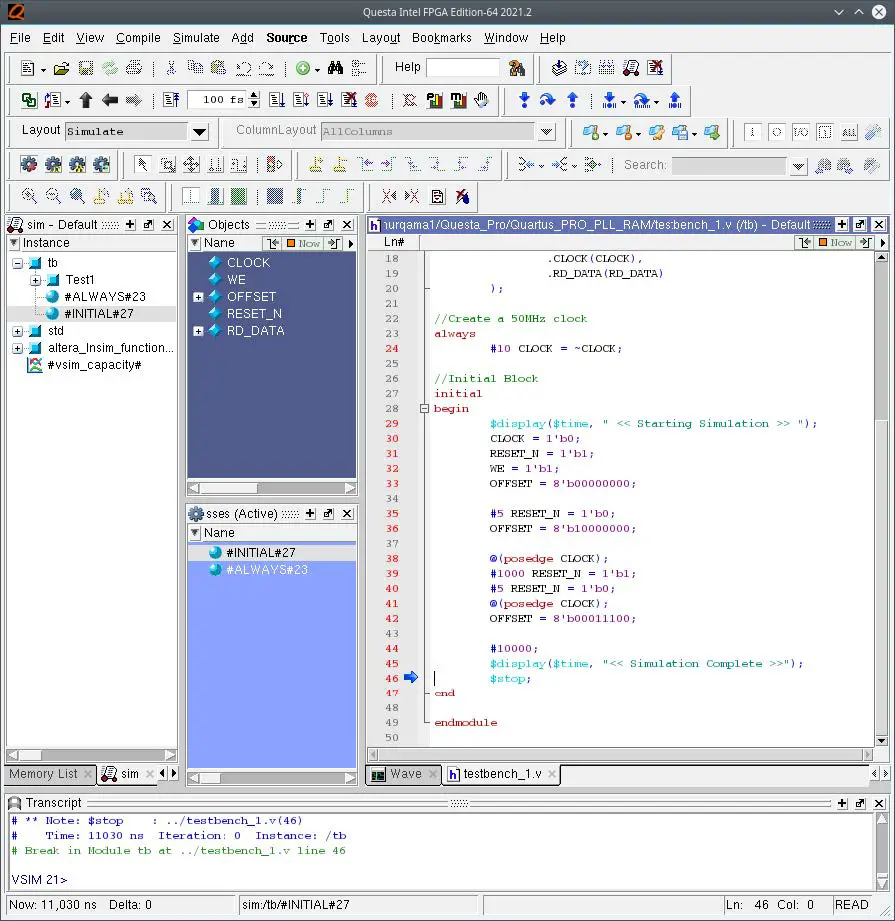Click the Open file icon
Viewport: 895px width, 921px height.
(x=62, y=67)
